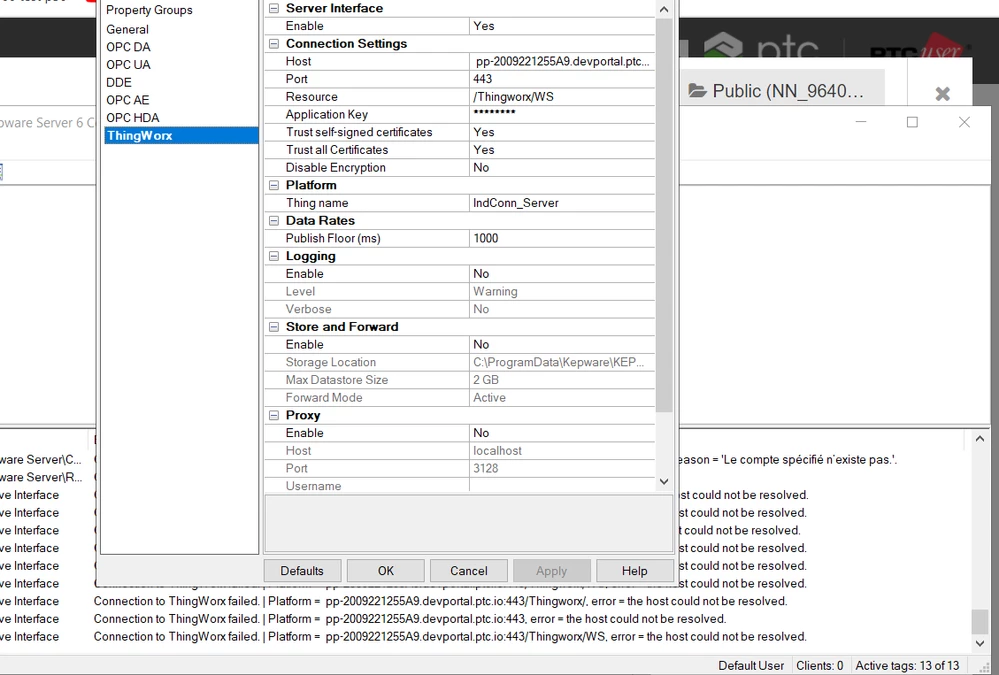
Task: Click the Property Groups header
Action: tap(149, 10)
